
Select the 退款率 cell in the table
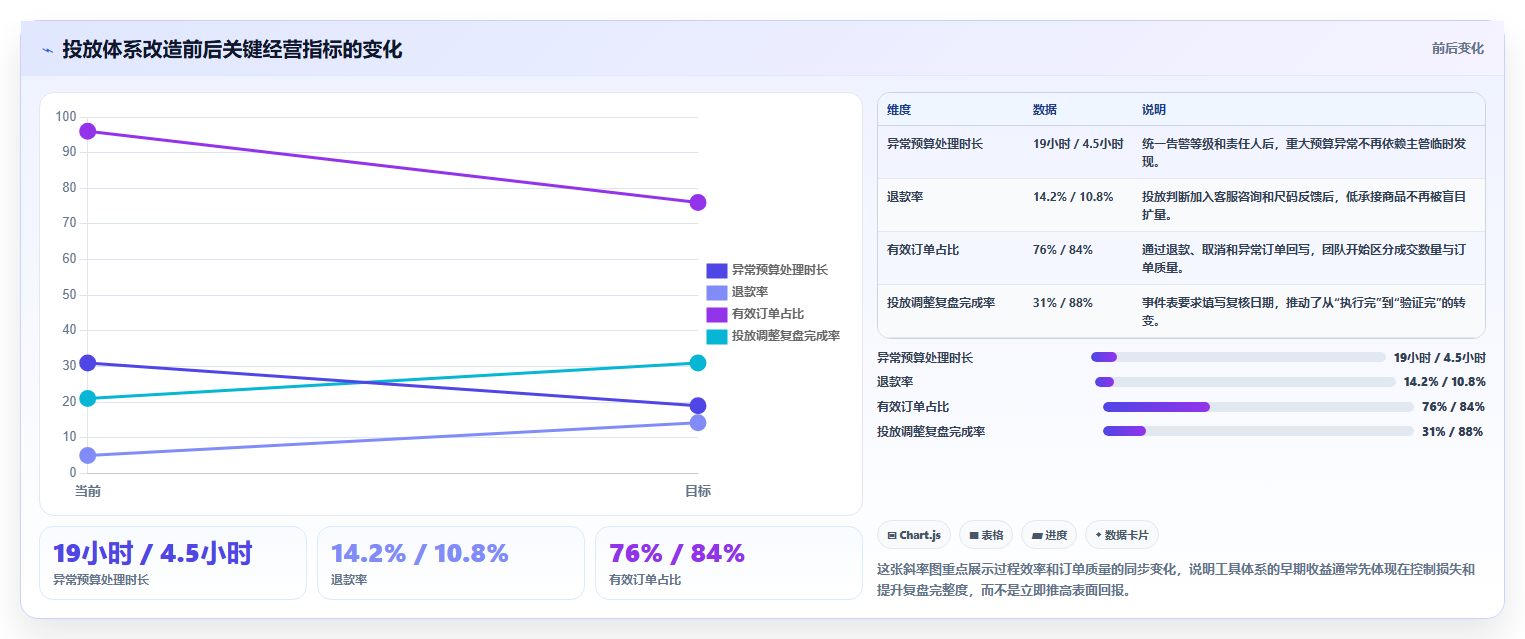(905, 197)
